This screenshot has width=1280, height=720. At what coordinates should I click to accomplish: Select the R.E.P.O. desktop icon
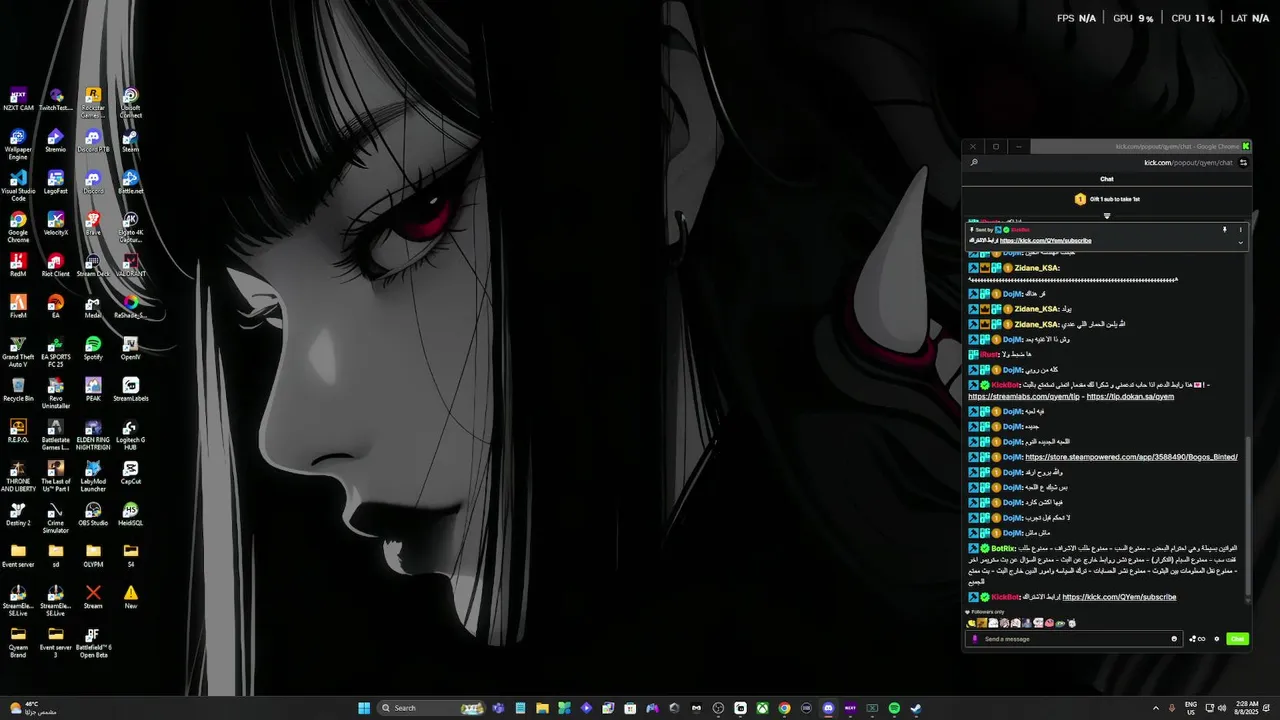point(18,431)
